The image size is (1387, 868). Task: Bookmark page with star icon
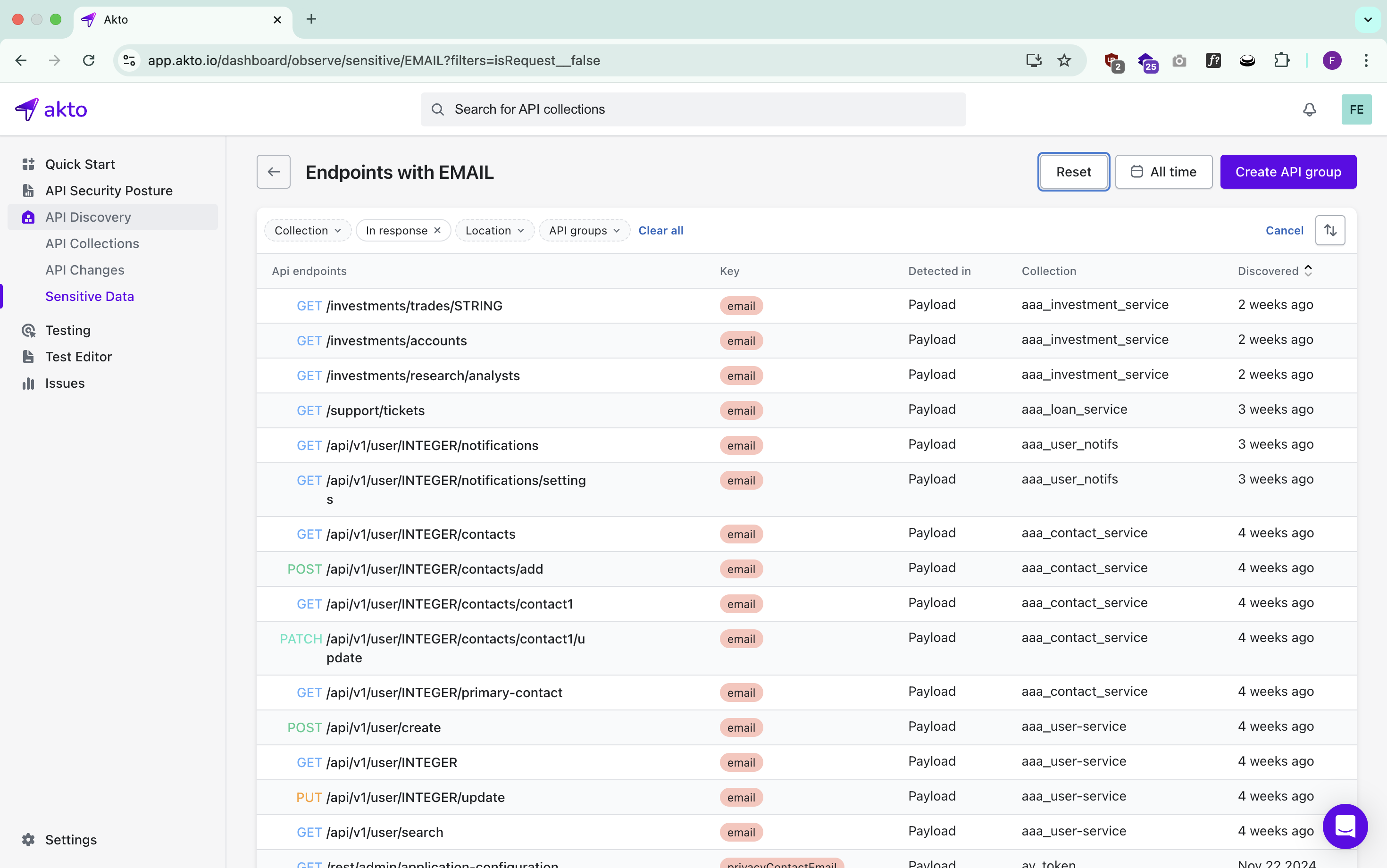click(x=1064, y=60)
